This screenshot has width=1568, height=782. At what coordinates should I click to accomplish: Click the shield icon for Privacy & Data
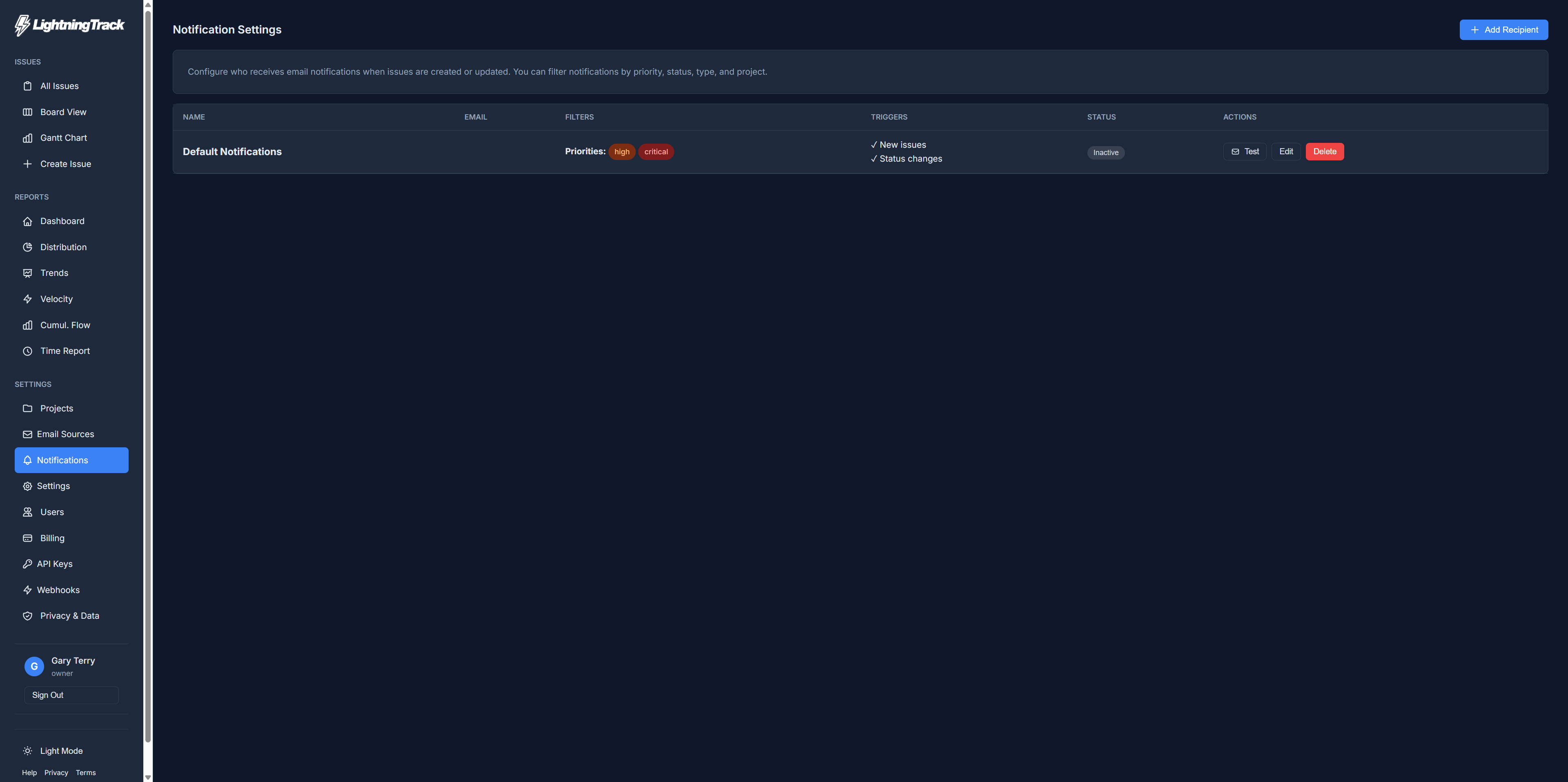coord(27,616)
